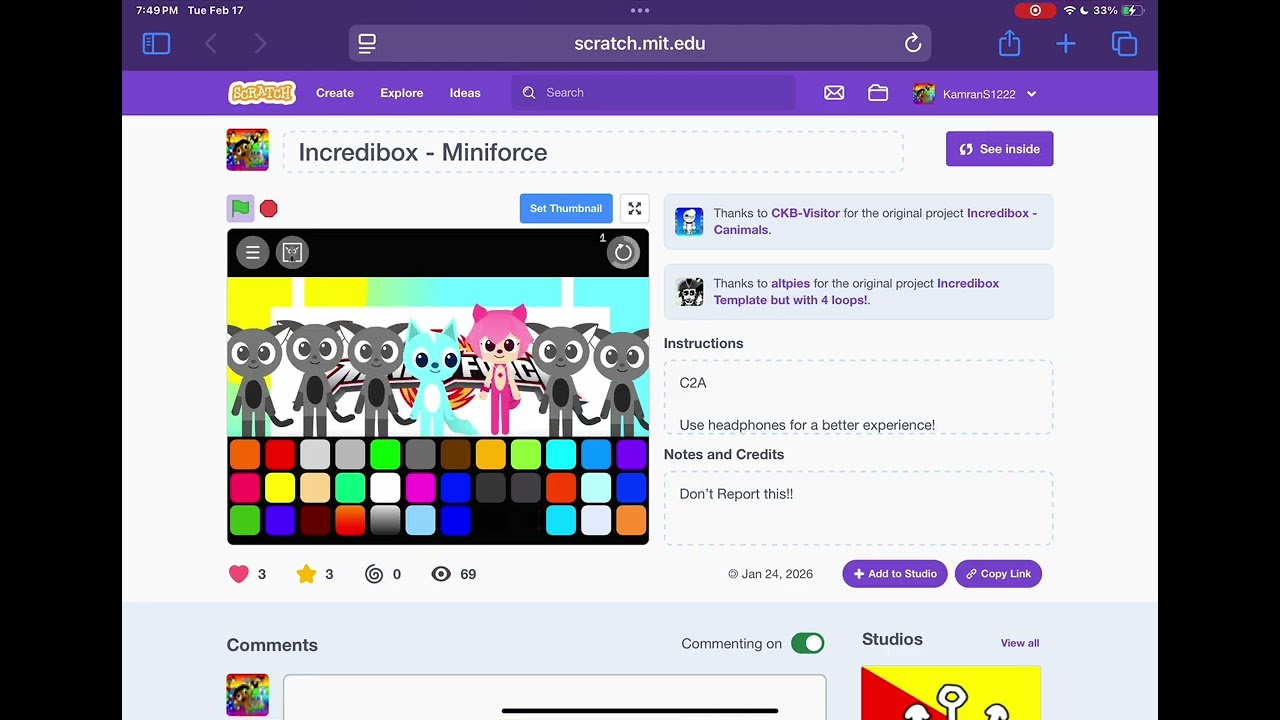Start the project with the green flag
Image resolution: width=1280 pixels, height=720 pixels.
pyautogui.click(x=240, y=208)
